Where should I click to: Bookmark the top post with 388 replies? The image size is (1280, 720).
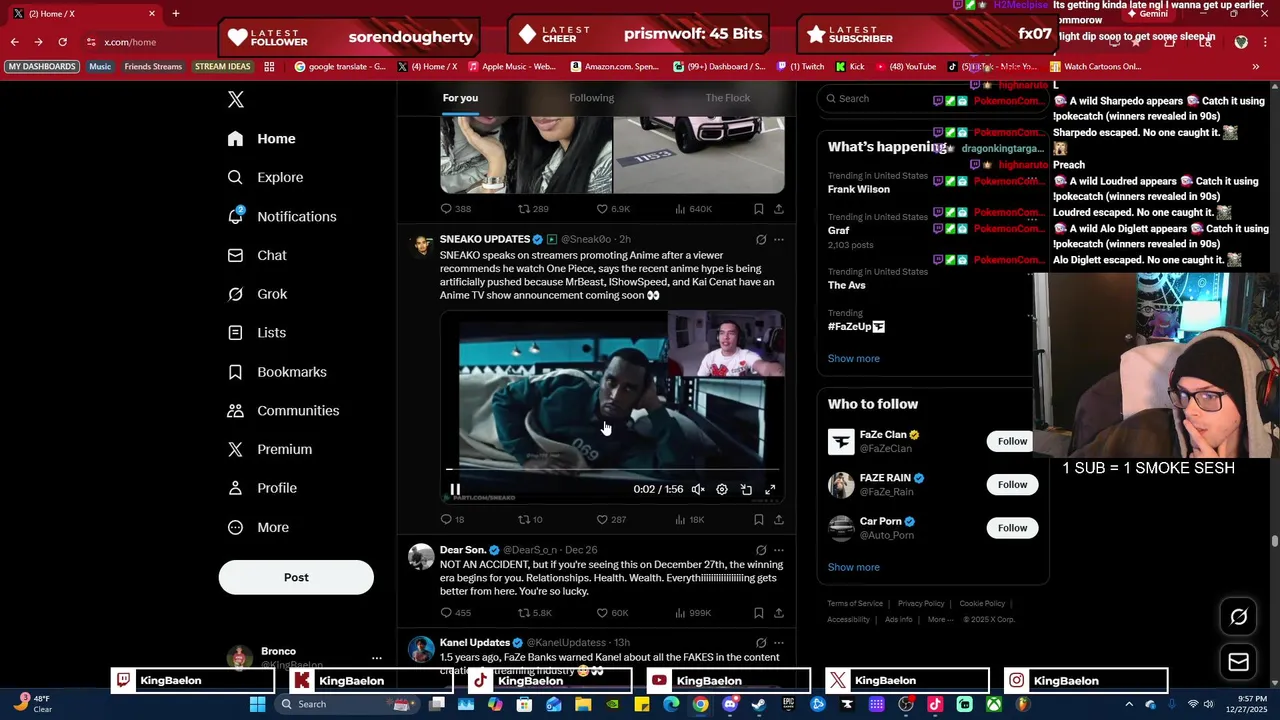(x=759, y=209)
